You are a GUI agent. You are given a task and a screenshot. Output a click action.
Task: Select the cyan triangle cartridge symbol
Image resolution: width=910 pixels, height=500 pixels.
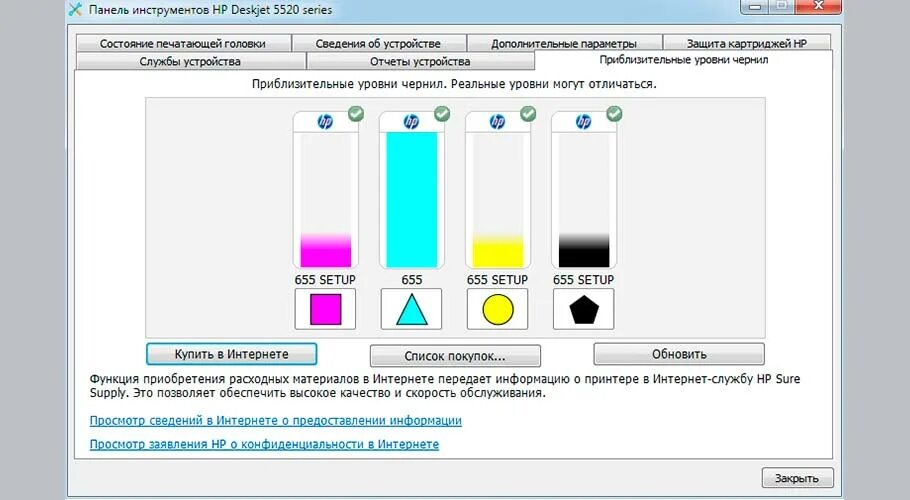pyautogui.click(x=411, y=309)
